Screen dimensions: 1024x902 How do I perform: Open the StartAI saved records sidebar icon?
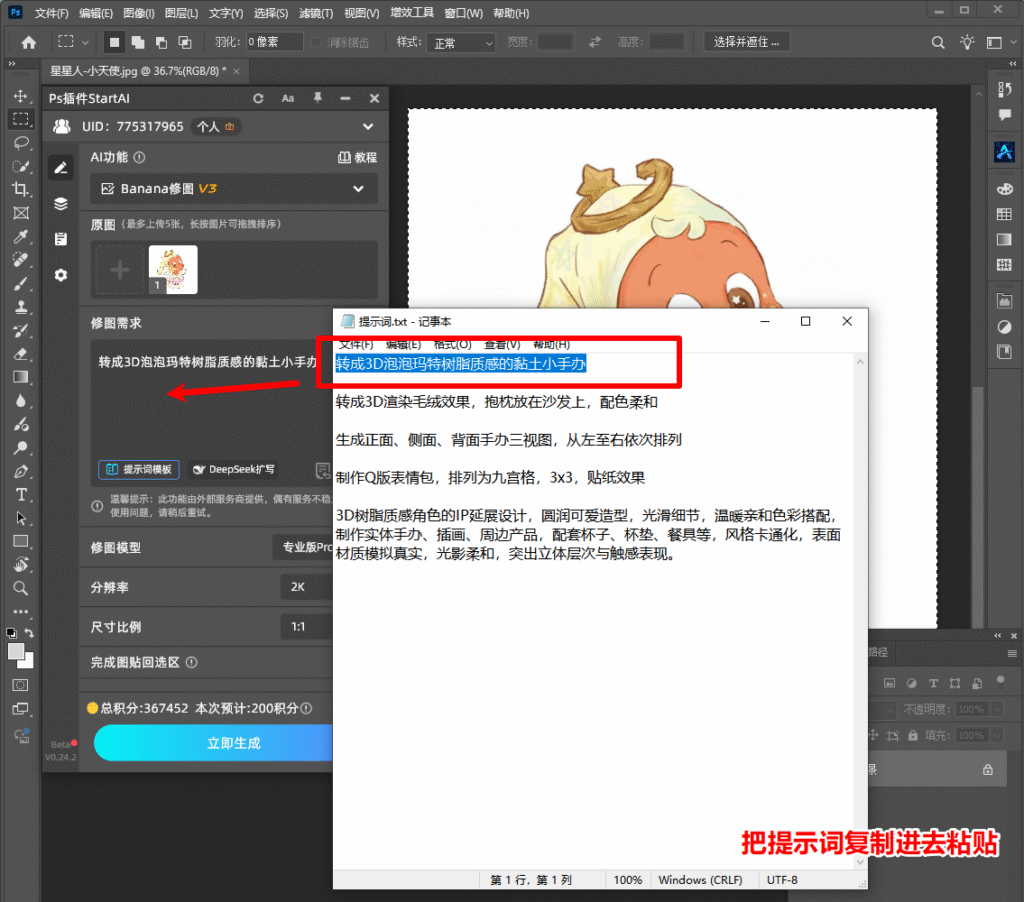click(x=61, y=239)
